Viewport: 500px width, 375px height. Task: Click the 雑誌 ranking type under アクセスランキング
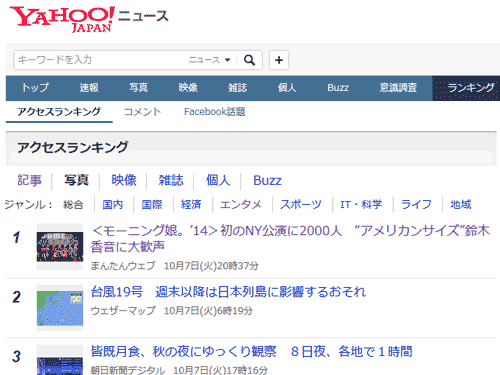pyautogui.click(x=171, y=180)
